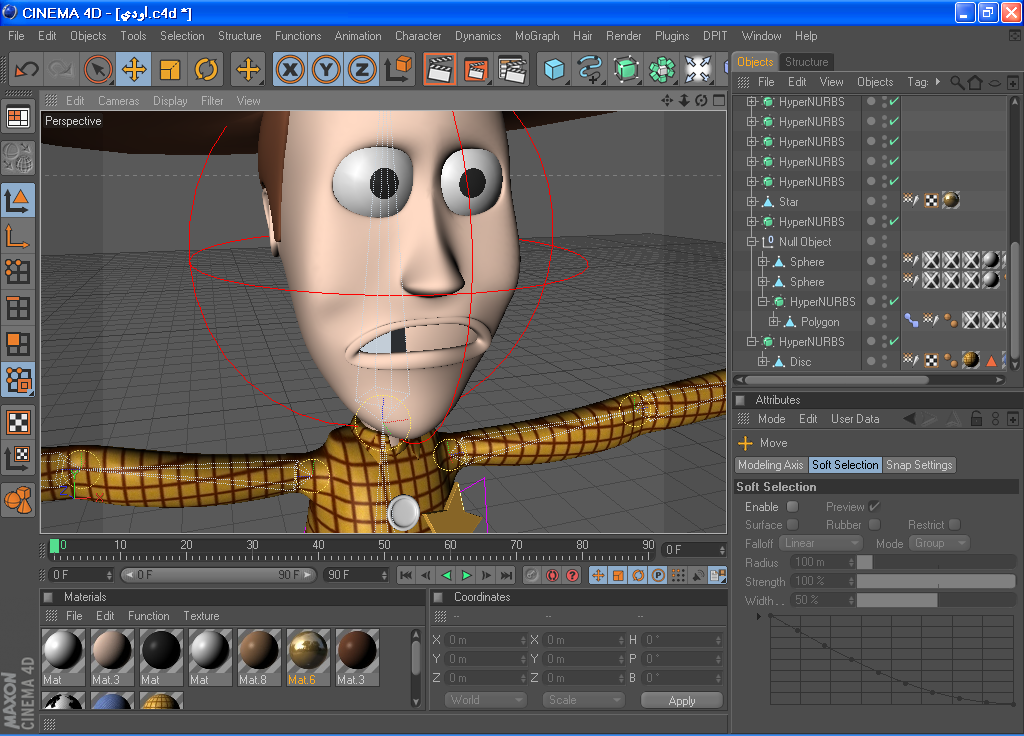Toggle Surface checkbox
This screenshot has width=1024, height=736.
(x=792, y=524)
